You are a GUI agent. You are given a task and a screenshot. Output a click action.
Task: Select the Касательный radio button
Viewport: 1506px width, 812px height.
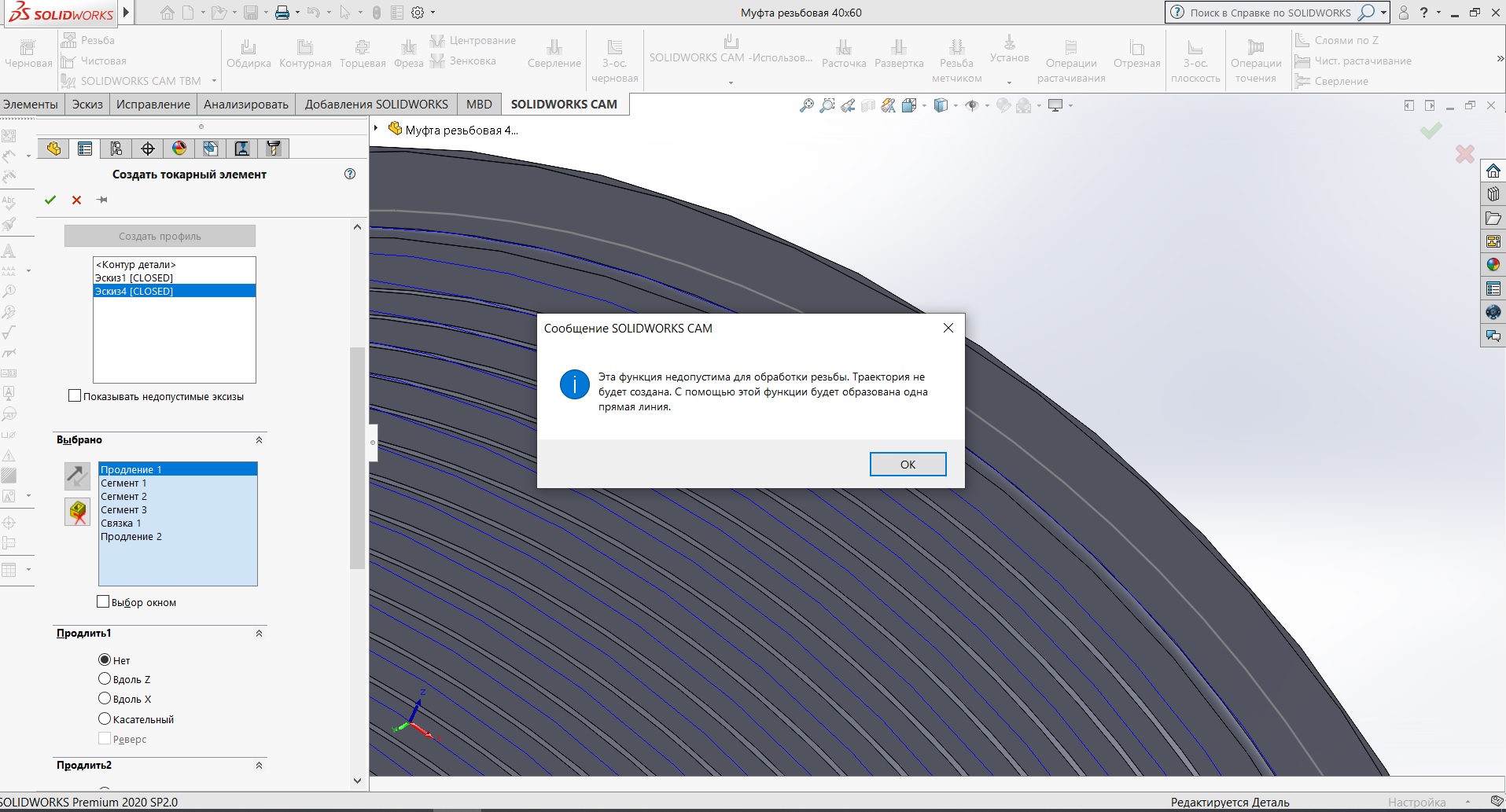click(105, 719)
